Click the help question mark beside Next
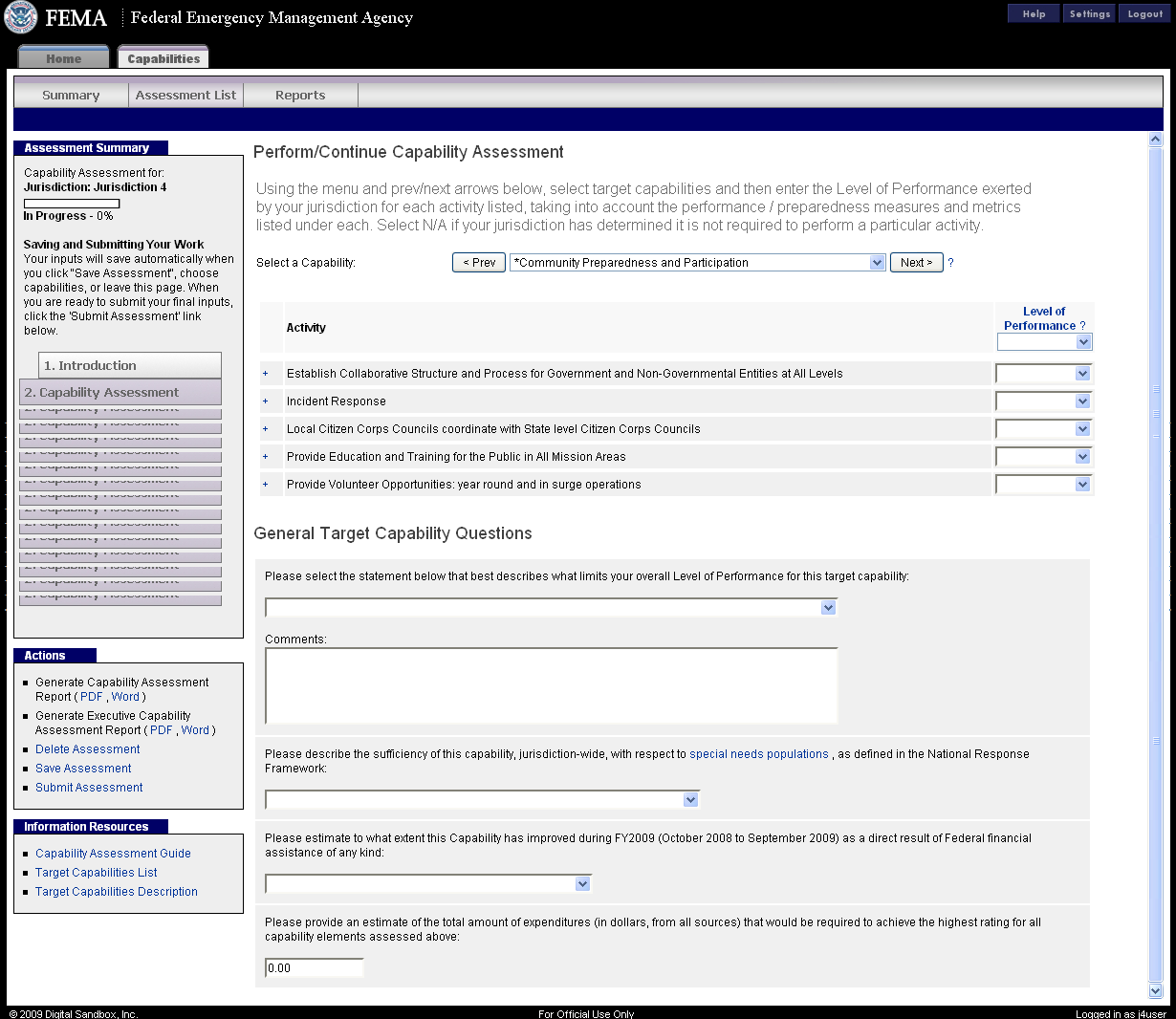The width and height of the screenshot is (1176, 1019). pyautogui.click(x=950, y=263)
